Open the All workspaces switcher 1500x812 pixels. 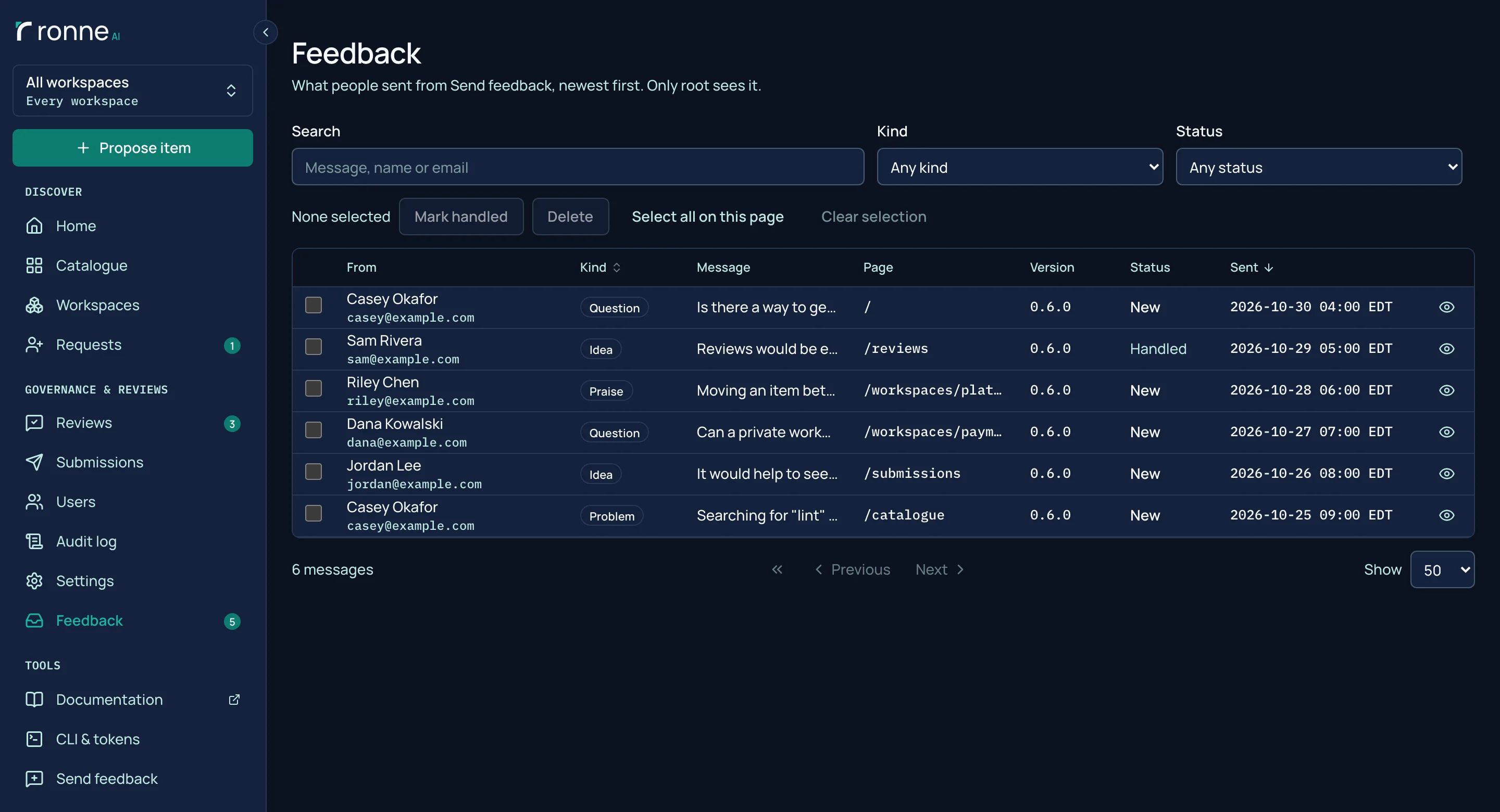pyautogui.click(x=133, y=91)
